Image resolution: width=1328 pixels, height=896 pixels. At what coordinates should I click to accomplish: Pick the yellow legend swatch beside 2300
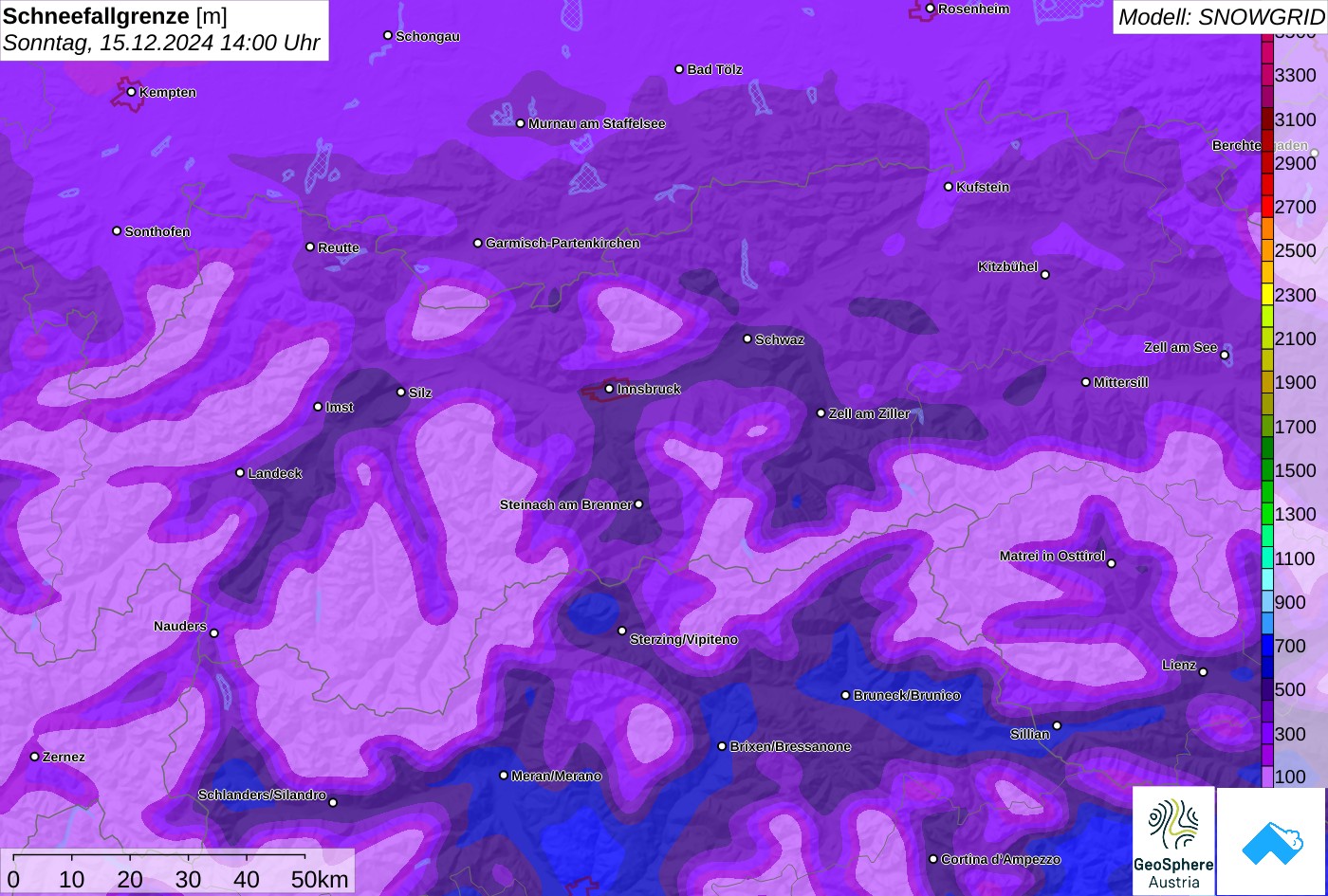[x=1267, y=294]
